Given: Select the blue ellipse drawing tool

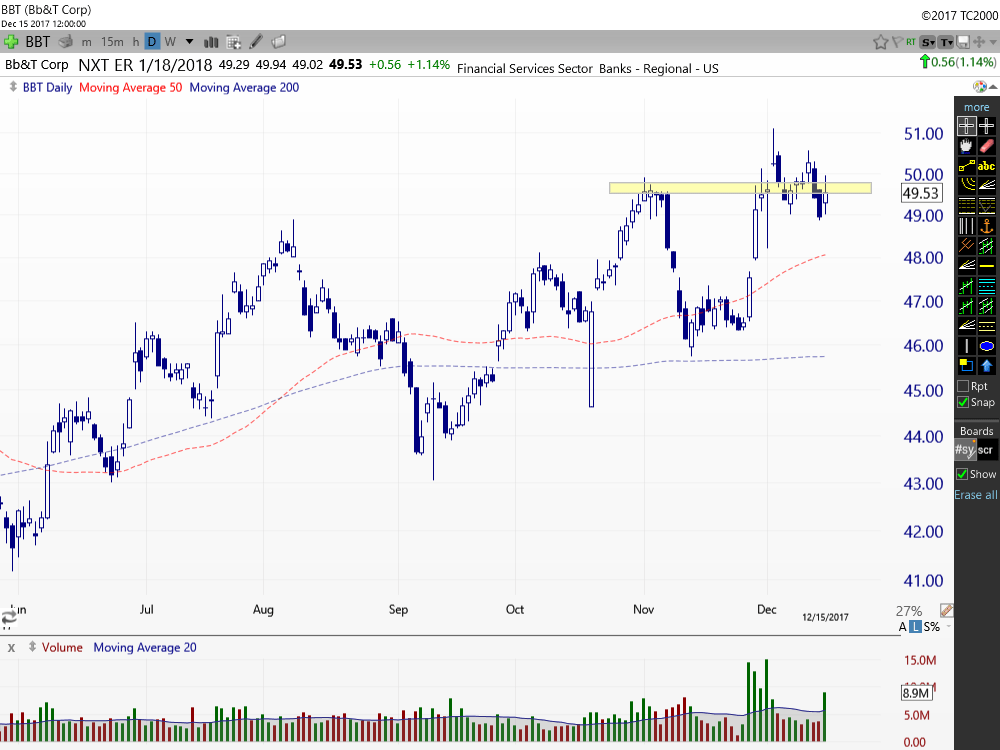Looking at the screenshot, I should click(986, 346).
